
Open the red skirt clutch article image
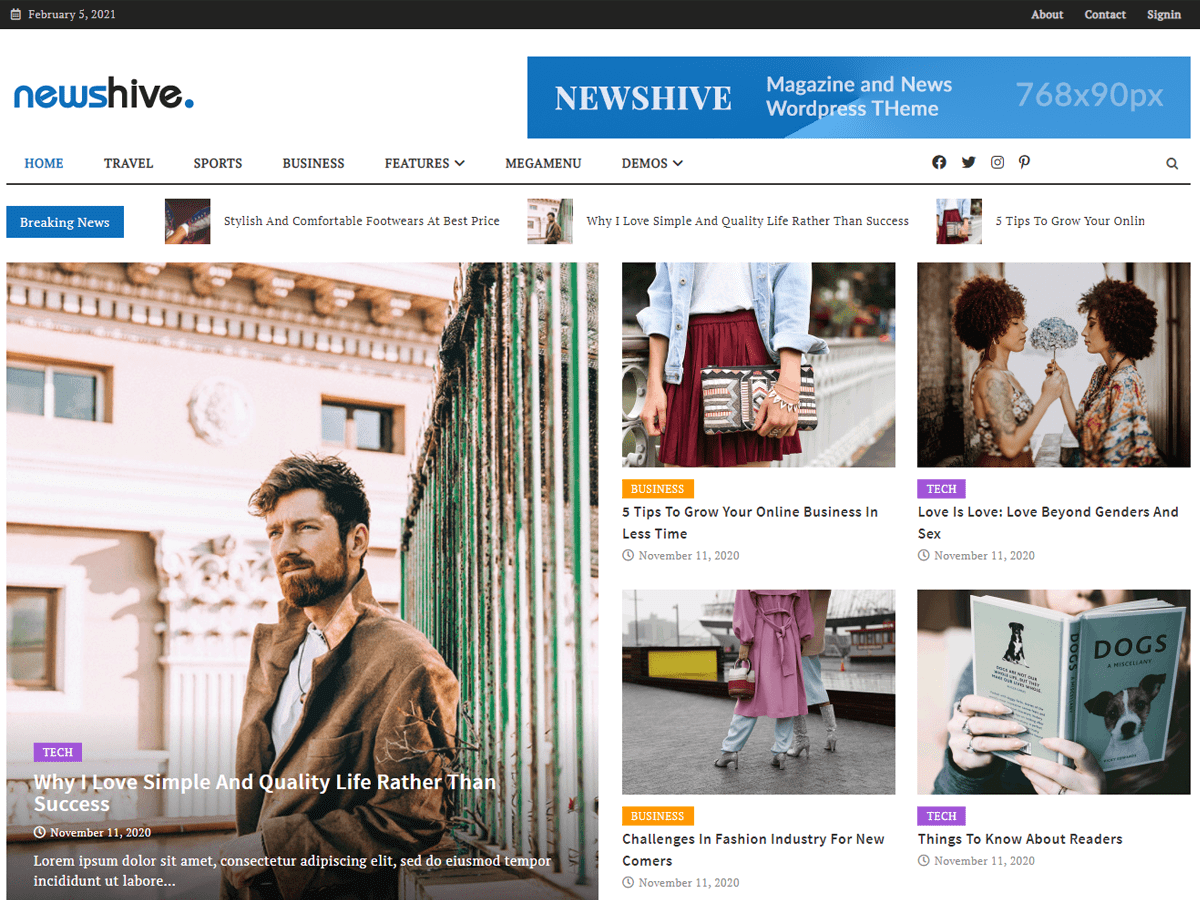coord(758,365)
